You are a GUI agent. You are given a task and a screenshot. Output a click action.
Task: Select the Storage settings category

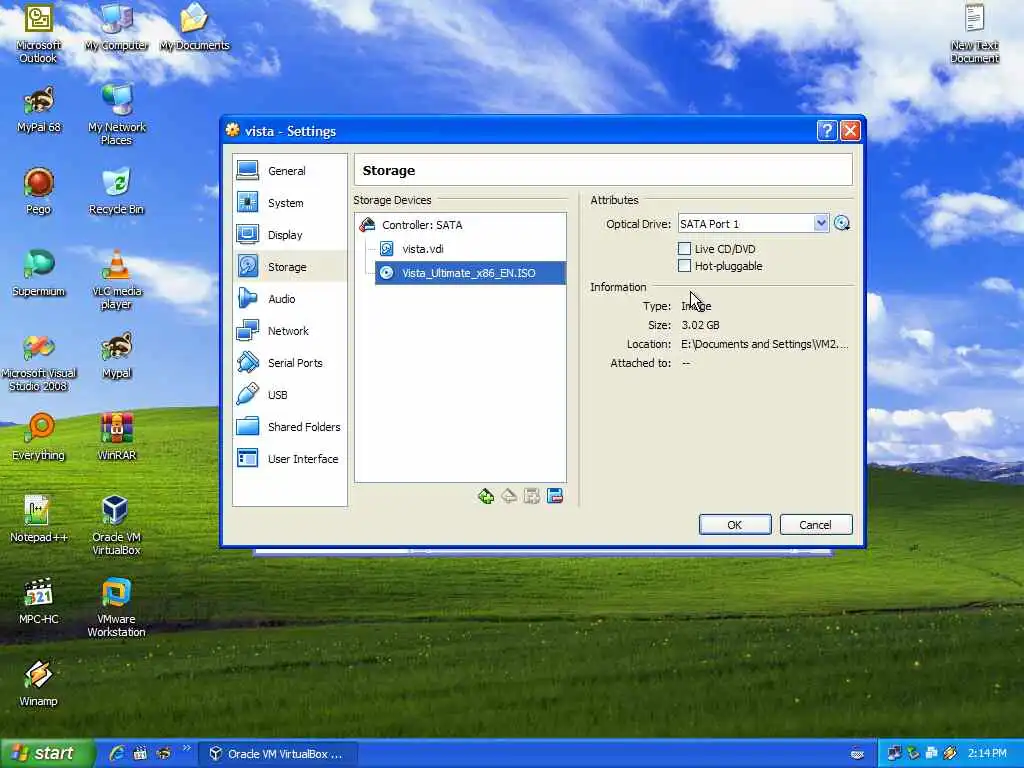pyautogui.click(x=289, y=266)
